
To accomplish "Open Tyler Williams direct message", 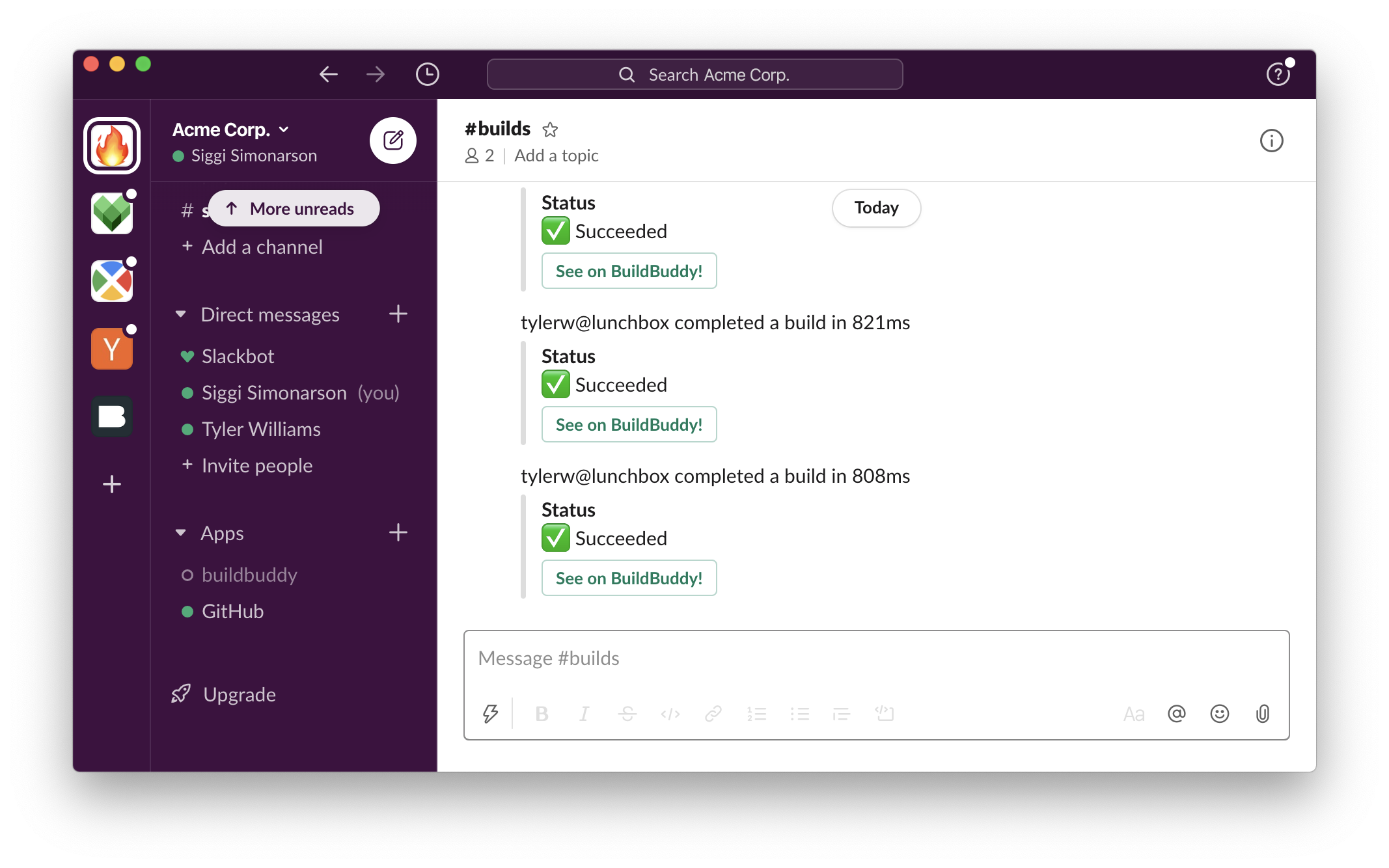I will (251, 429).
